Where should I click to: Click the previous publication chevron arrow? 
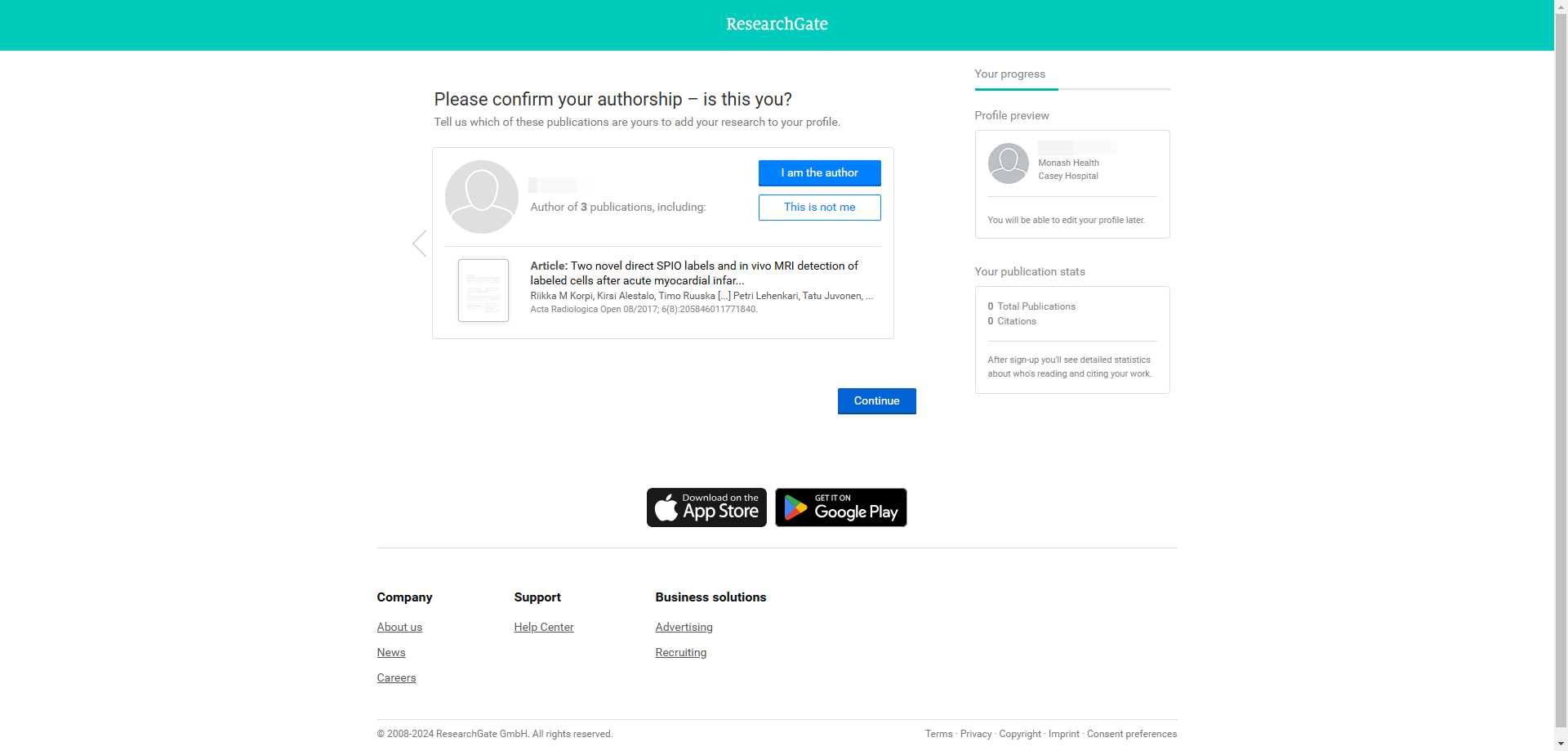[420, 244]
